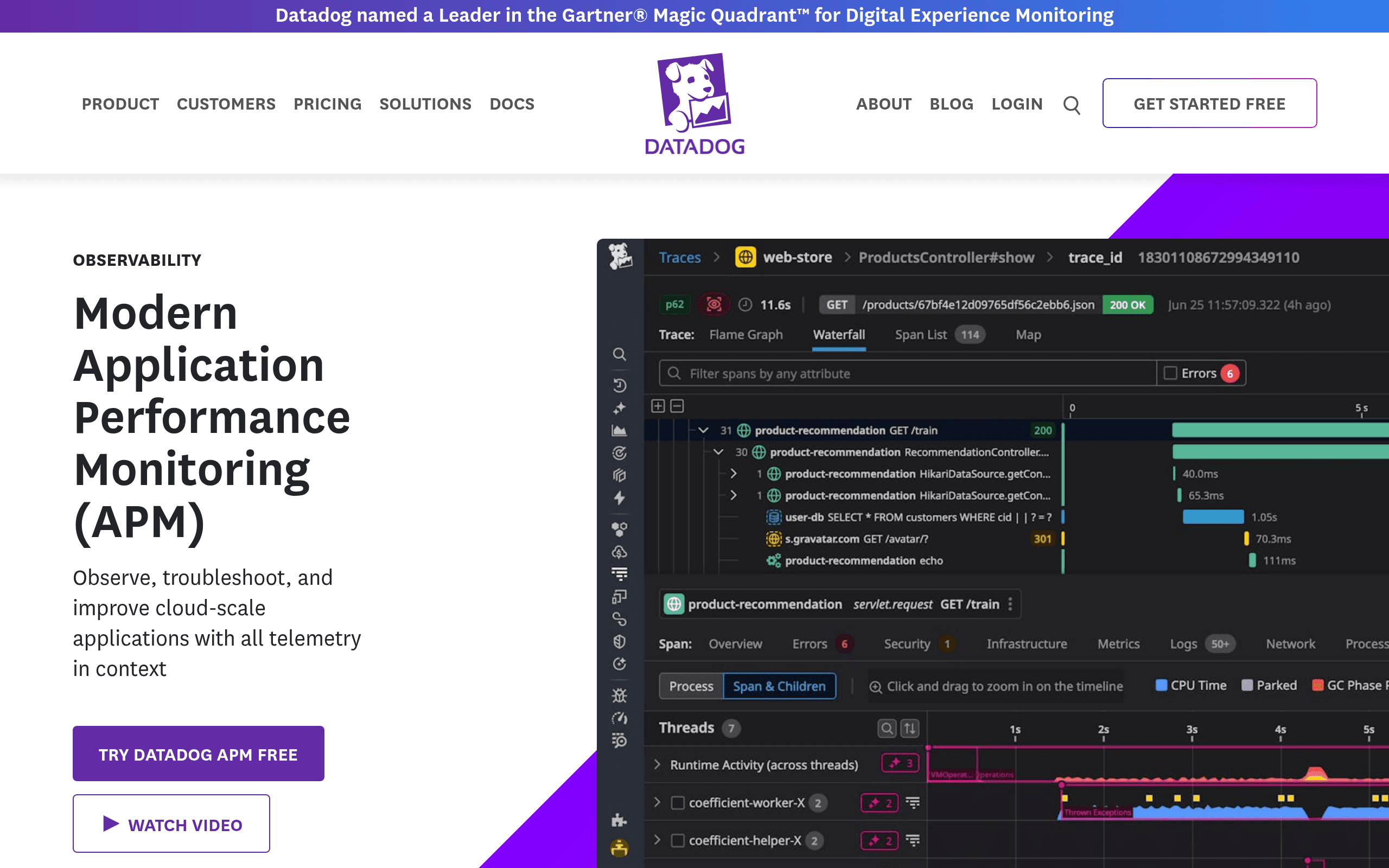This screenshot has width=1389, height=868.
Task: Click the red eye watchdog icon
Action: pos(713,304)
